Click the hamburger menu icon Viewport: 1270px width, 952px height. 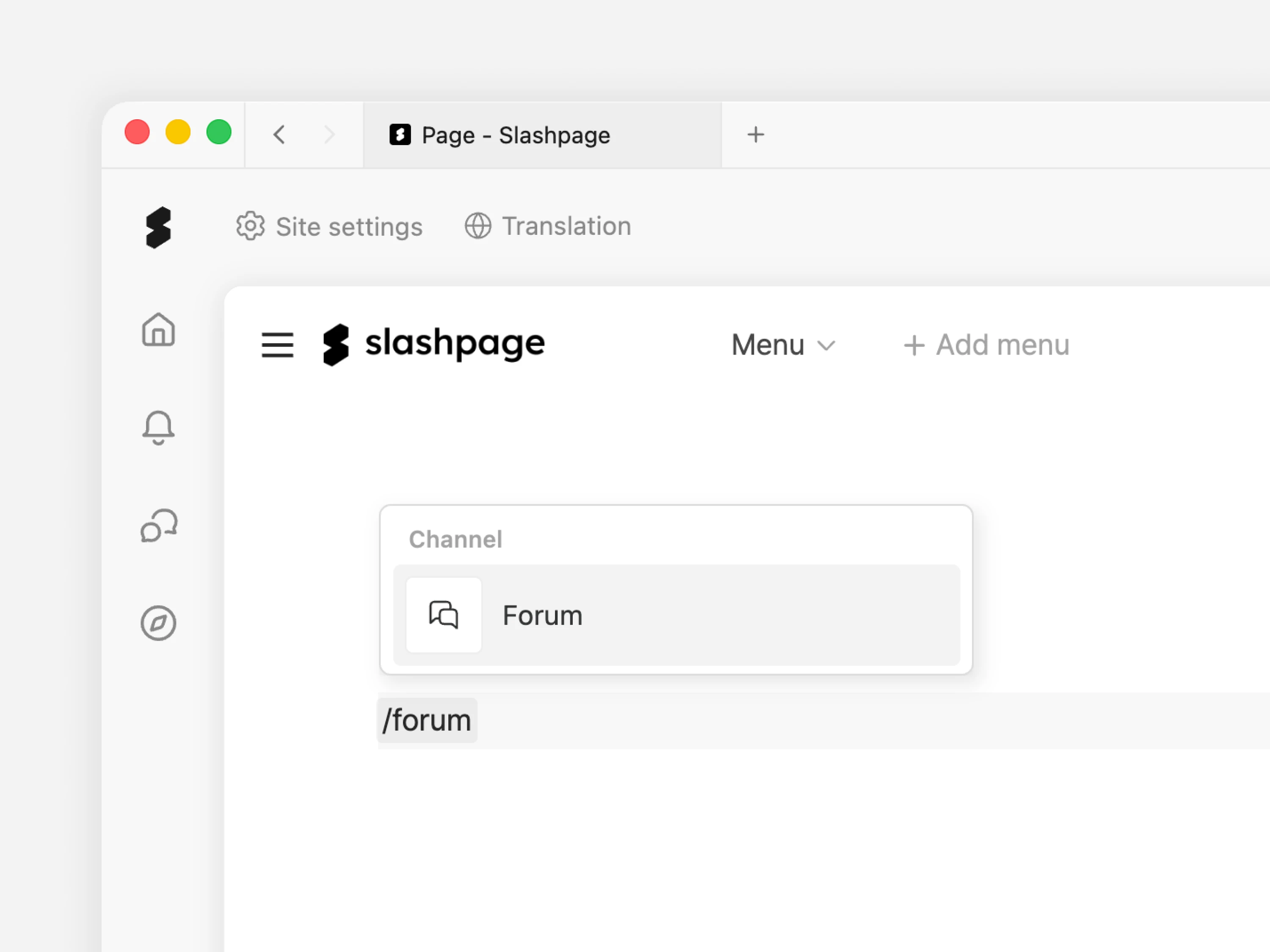pyautogui.click(x=277, y=345)
